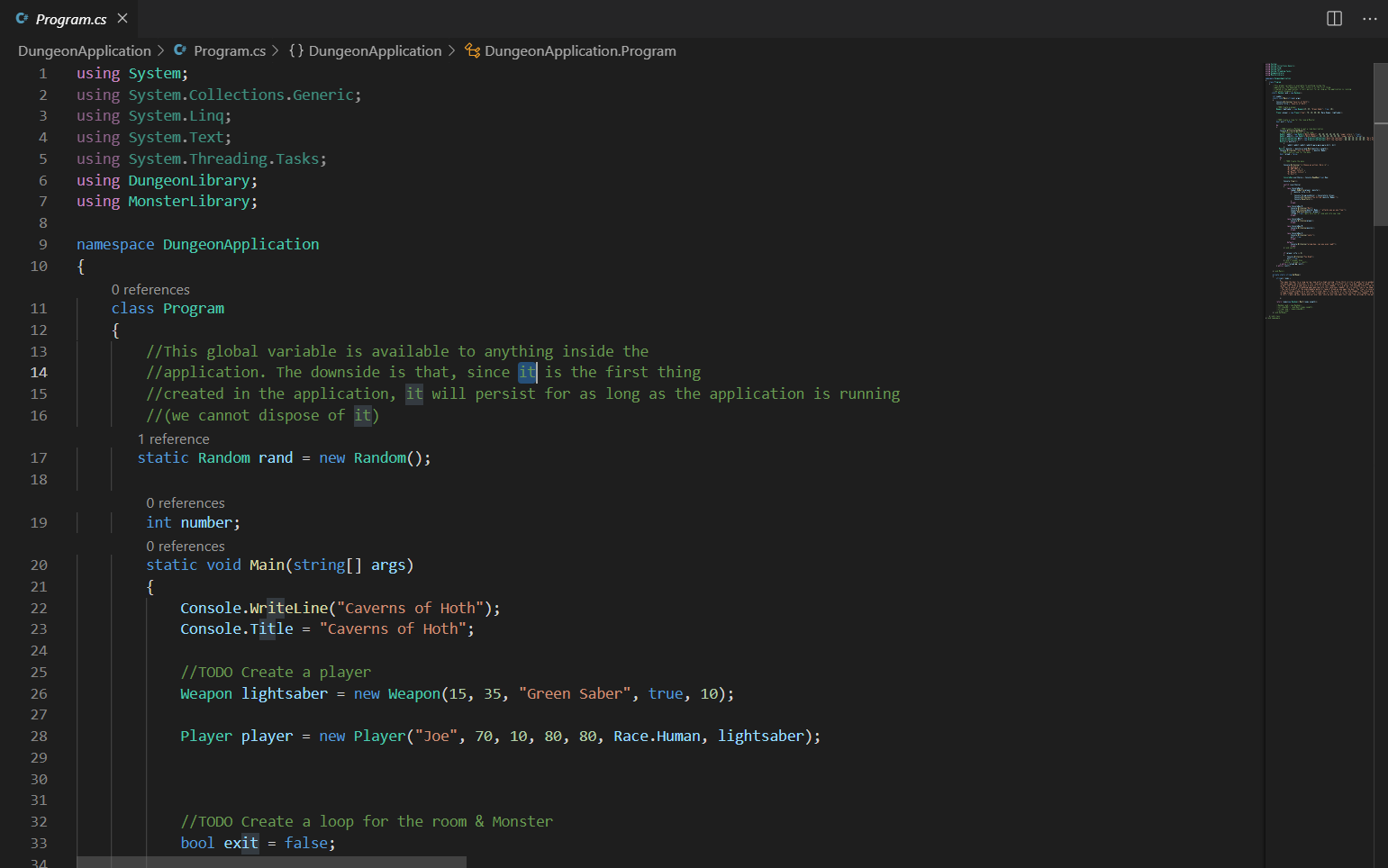Open the '1 reference' CodeLens above rand
The image size is (1388, 868).
coord(173,439)
